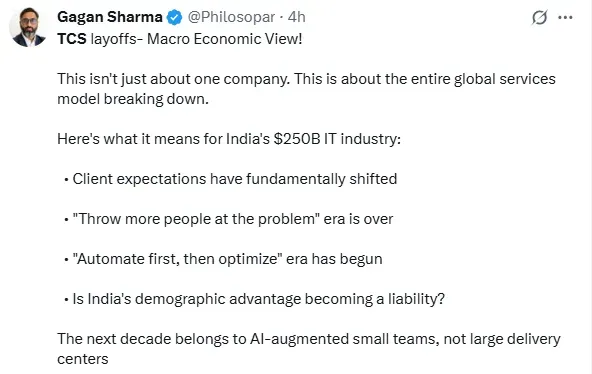This screenshot has height=374, width=592.
Task: Open the Gagan Sharma display name link
Action: pos(110,17)
